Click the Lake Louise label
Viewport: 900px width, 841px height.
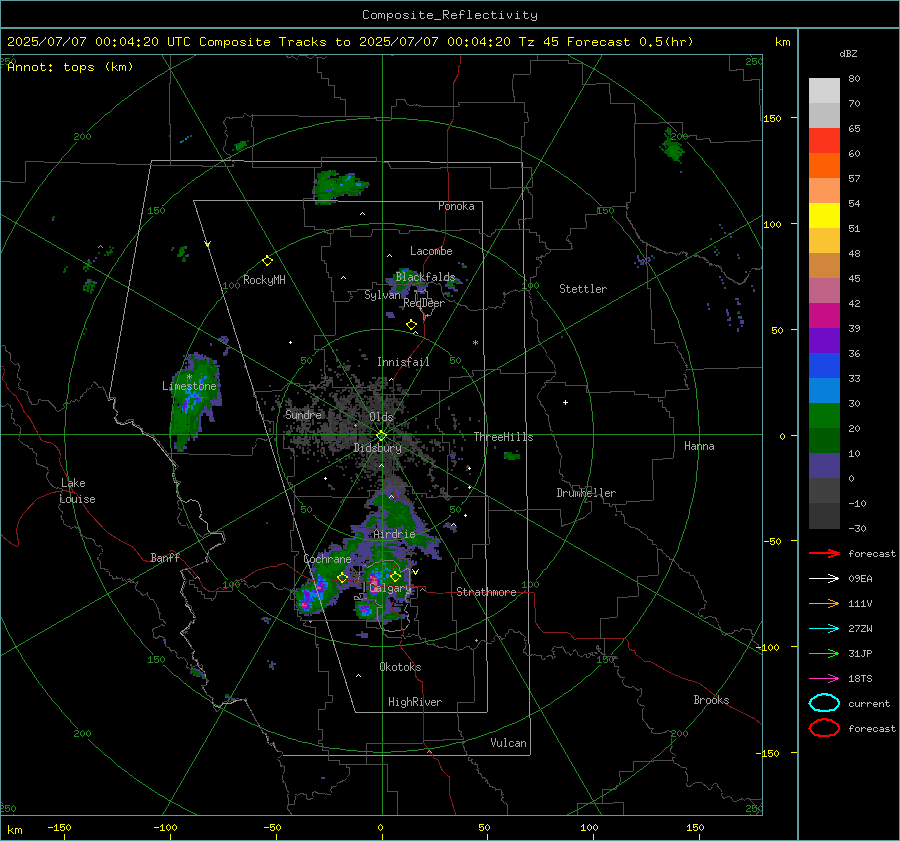[x=77, y=491]
